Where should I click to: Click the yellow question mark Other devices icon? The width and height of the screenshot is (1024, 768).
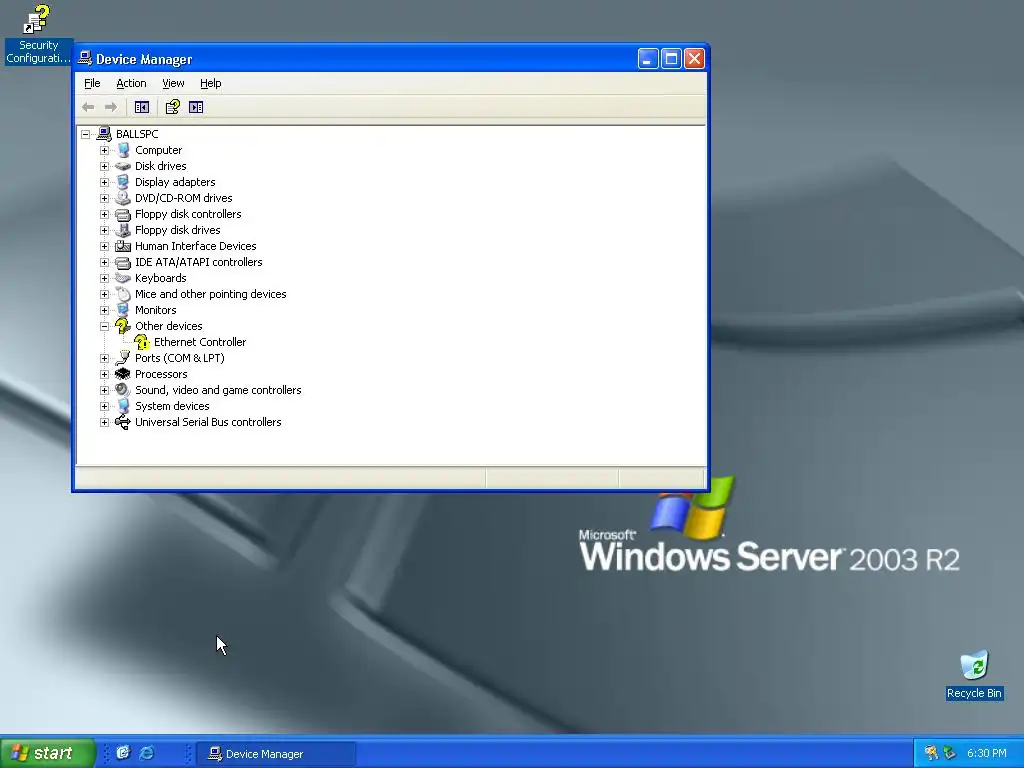[122, 326]
